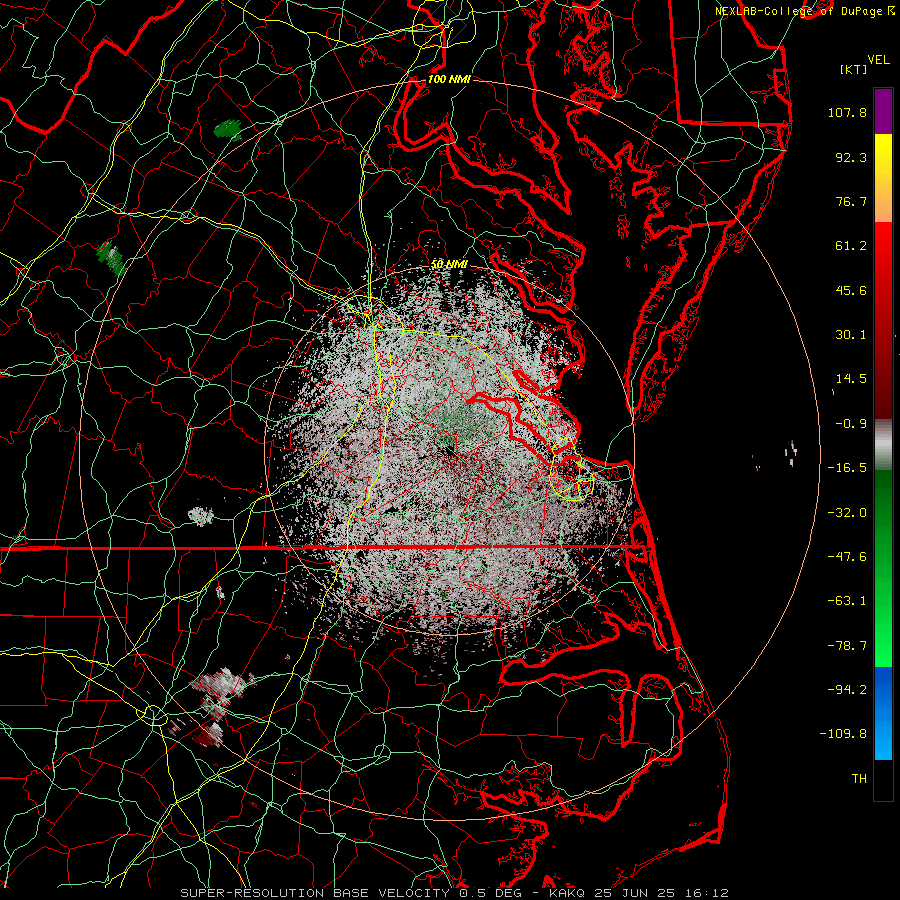
Task: Click the -78.7 velocity scale label
Action: click(x=847, y=646)
